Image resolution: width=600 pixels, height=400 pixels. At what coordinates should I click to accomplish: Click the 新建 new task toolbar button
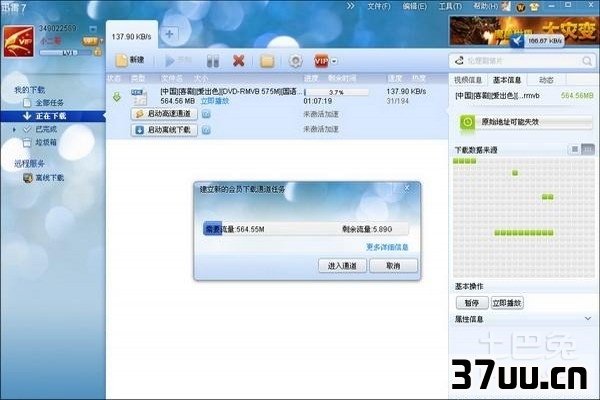(x=130, y=60)
